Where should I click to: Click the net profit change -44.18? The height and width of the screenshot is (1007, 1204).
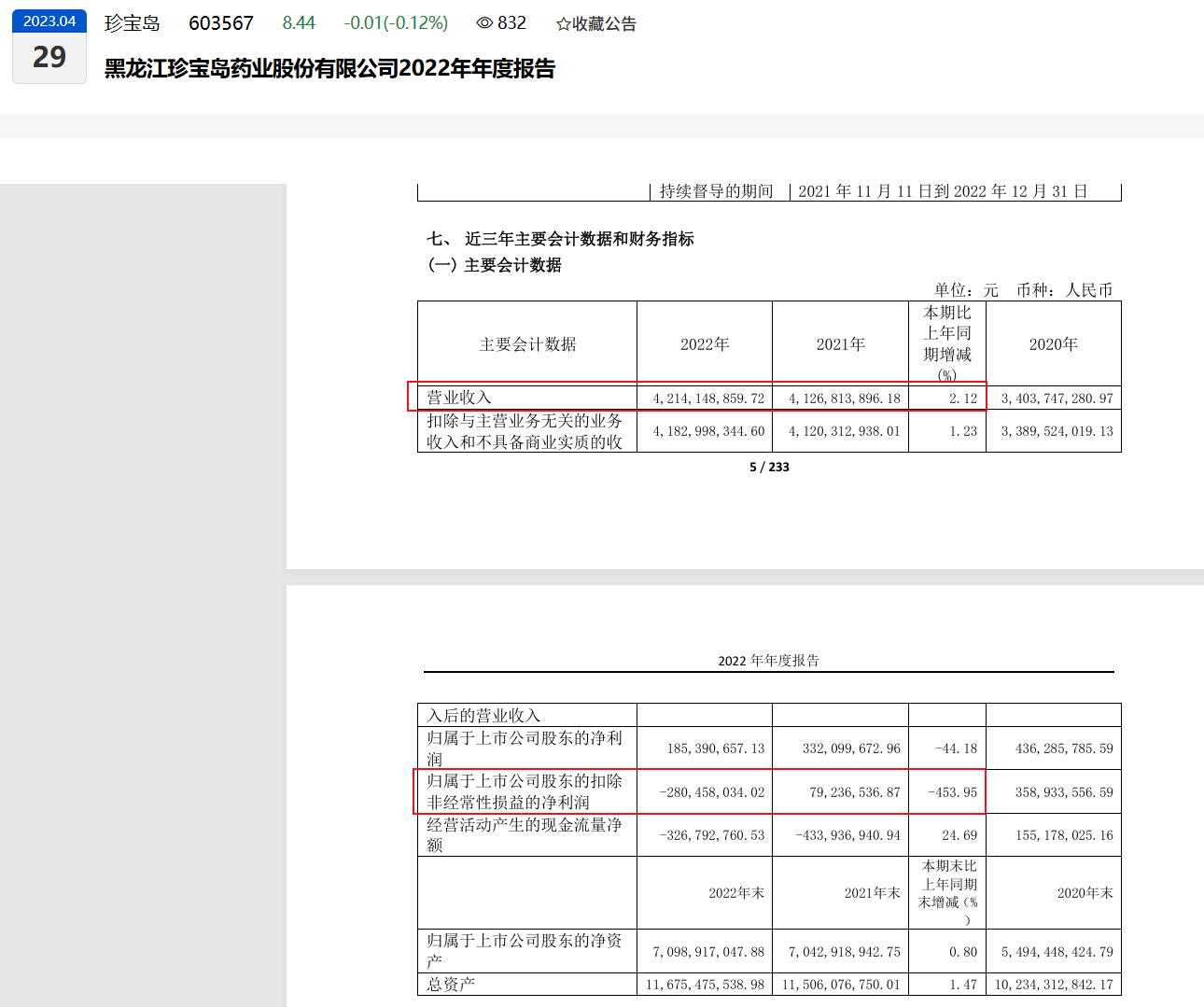[x=956, y=748]
